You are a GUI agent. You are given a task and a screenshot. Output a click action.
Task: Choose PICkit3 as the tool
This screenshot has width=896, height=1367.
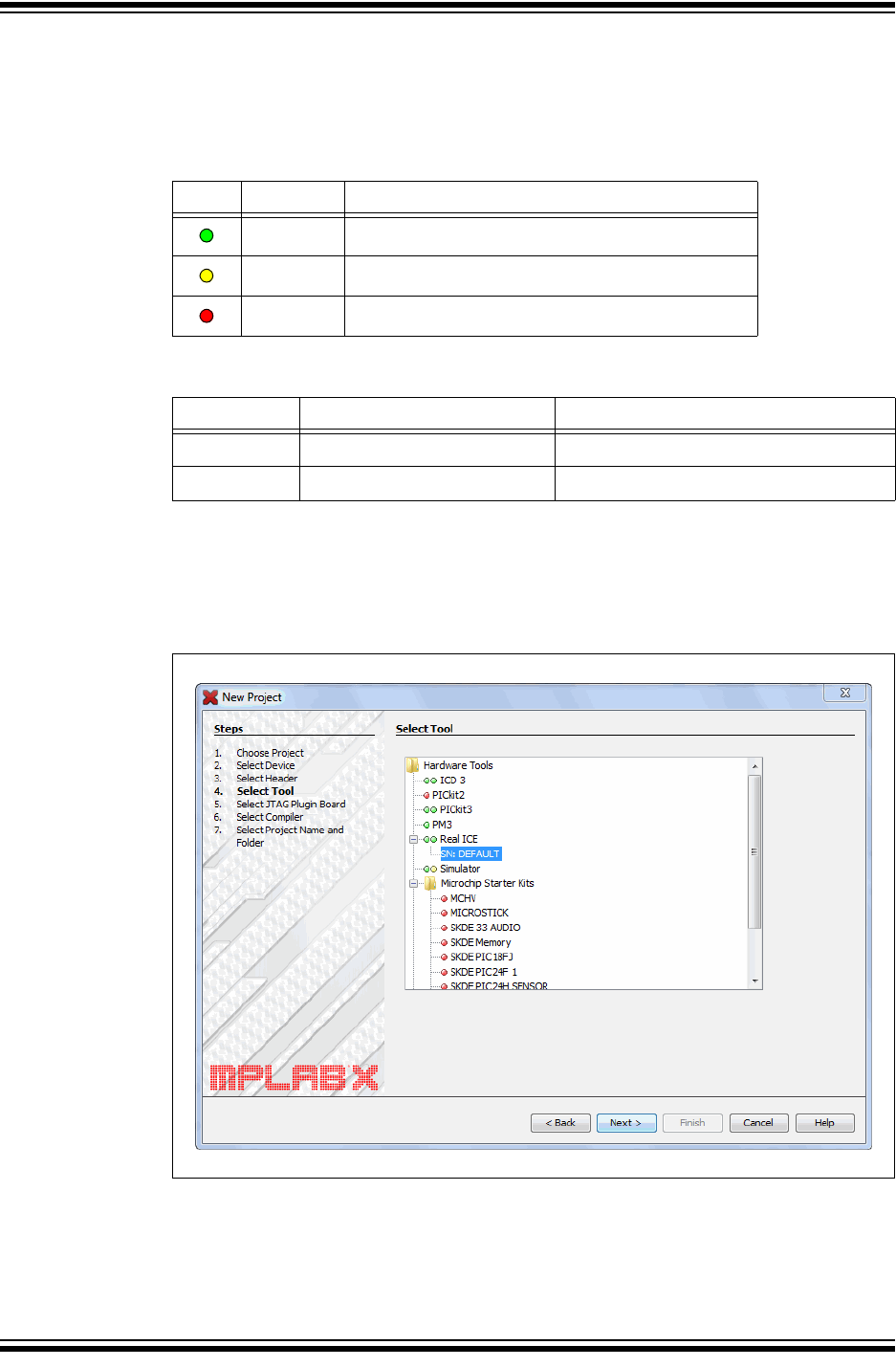(x=456, y=810)
